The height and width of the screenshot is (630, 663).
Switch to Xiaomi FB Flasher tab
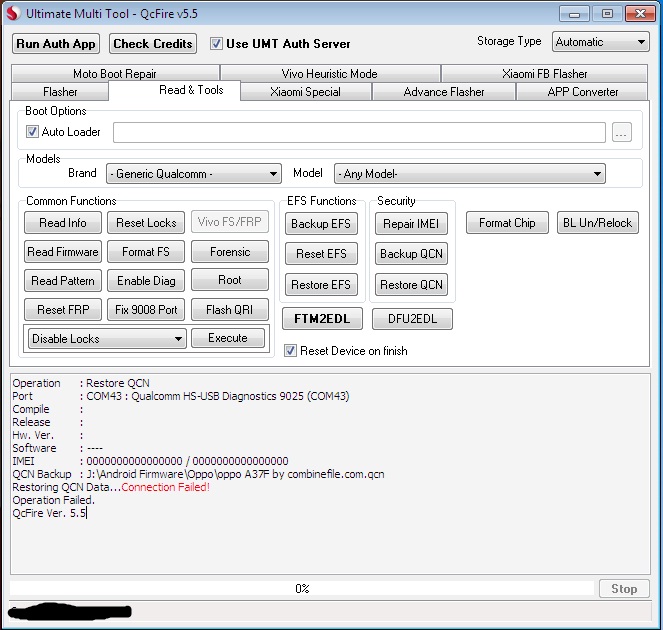[544, 74]
